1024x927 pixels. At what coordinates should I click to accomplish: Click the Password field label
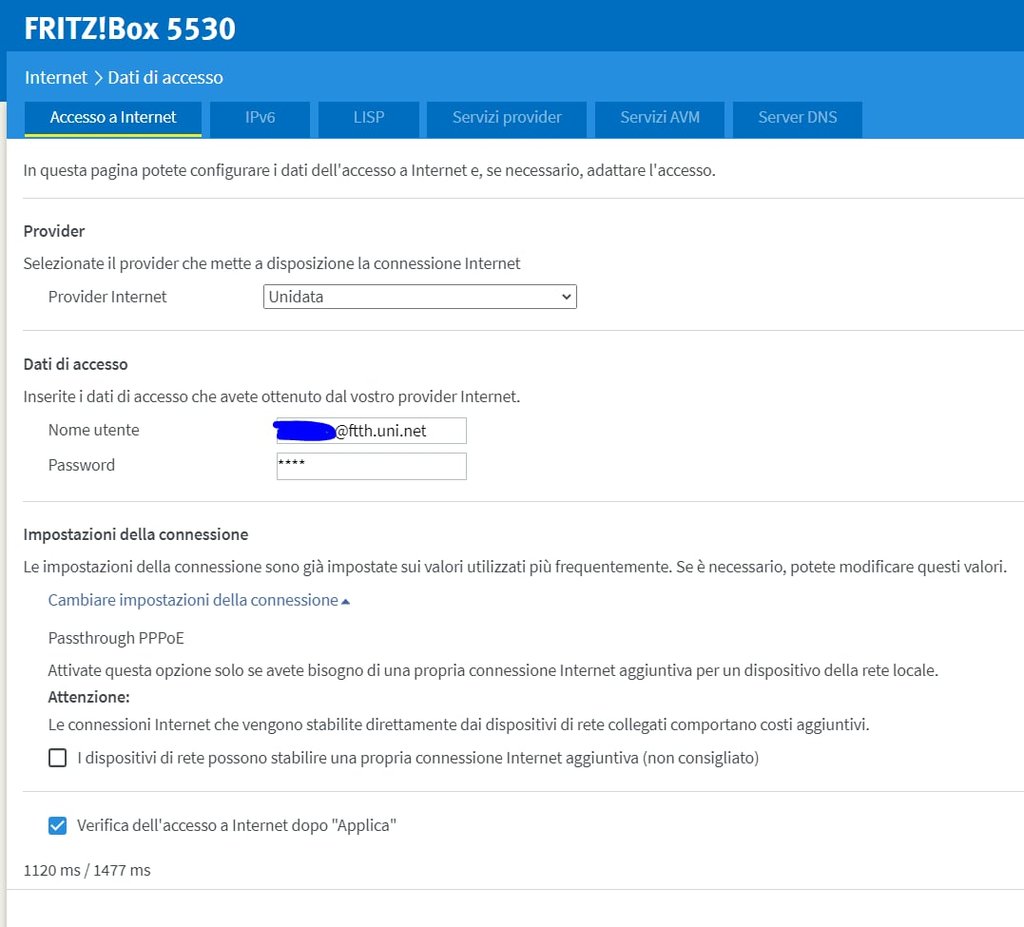coord(81,465)
